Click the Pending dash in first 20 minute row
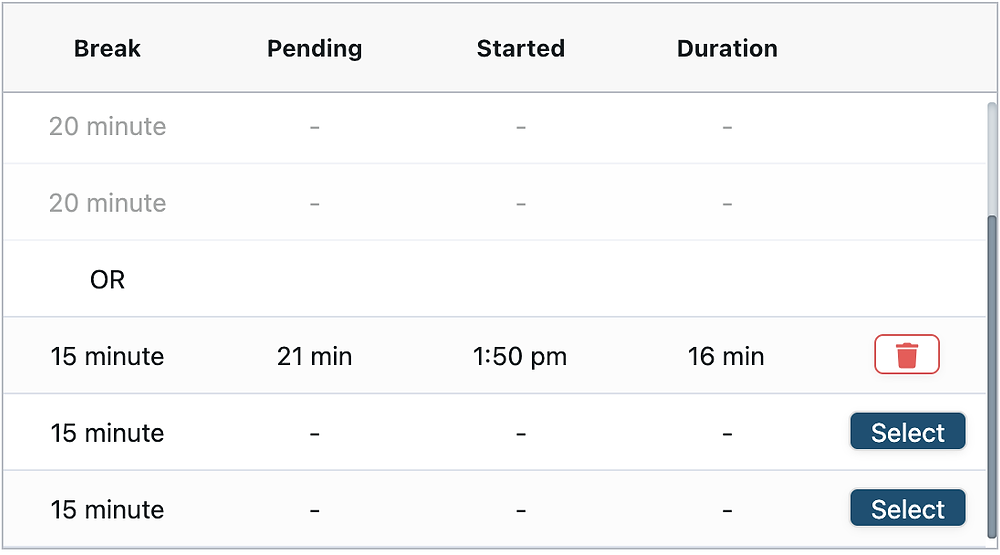Viewport: 1000px width, 555px height. coord(314,128)
